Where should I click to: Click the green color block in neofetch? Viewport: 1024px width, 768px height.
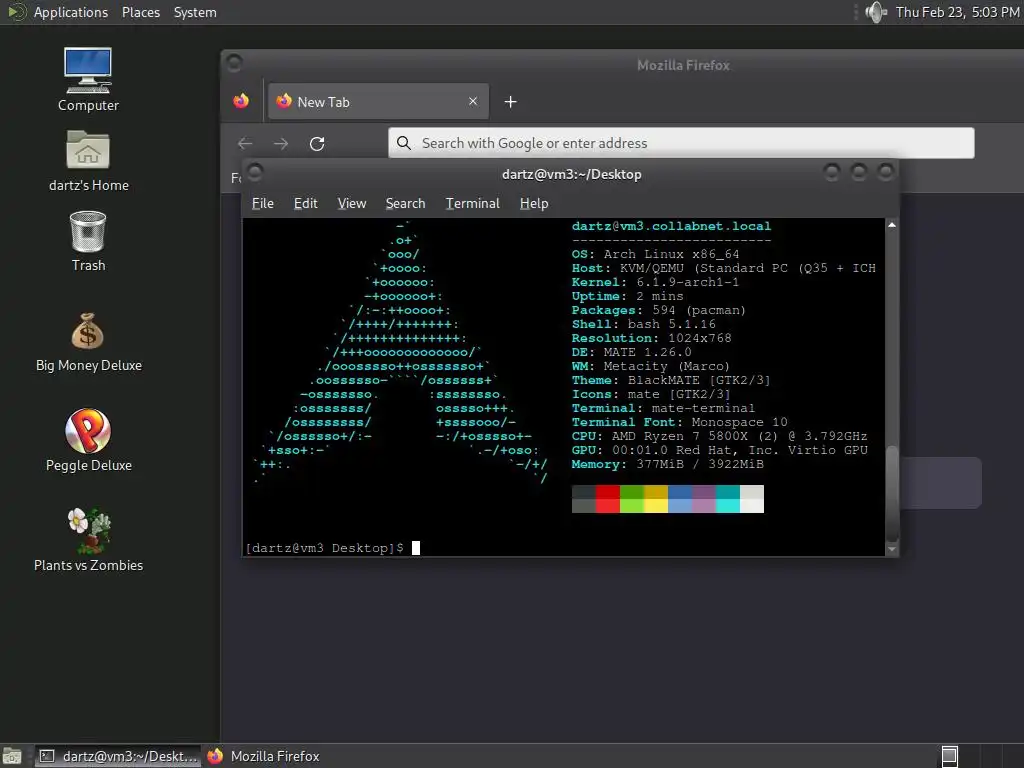click(632, 499)
